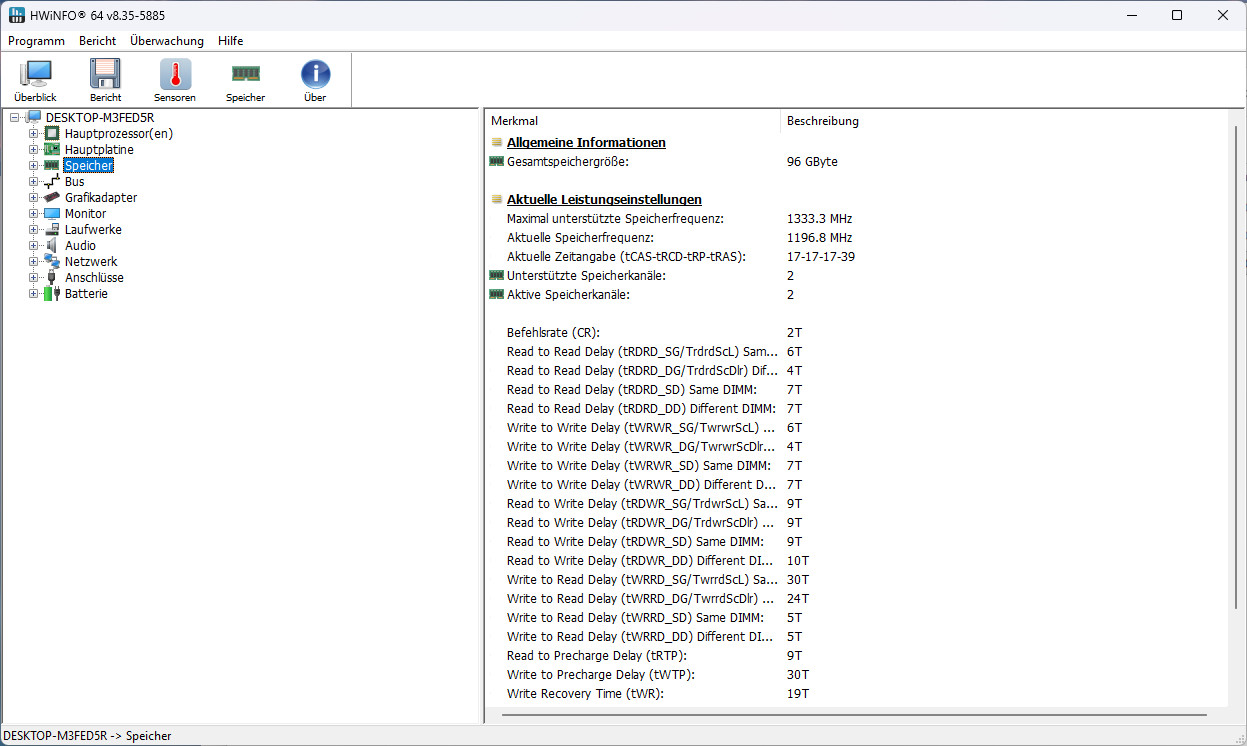Open the Überblick summary toolbar icon
The height and width of the screenshot is (746, 1247).
point(35,80)
